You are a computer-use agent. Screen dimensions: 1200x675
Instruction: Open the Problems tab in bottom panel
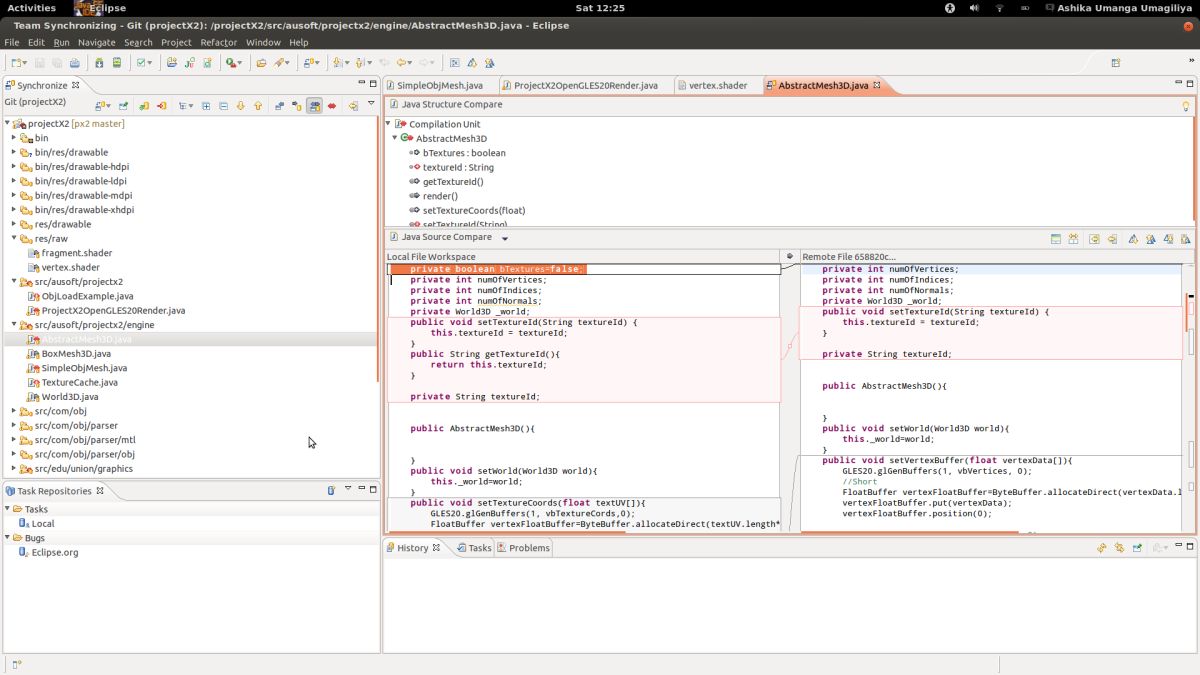click(x=528, y=548)
